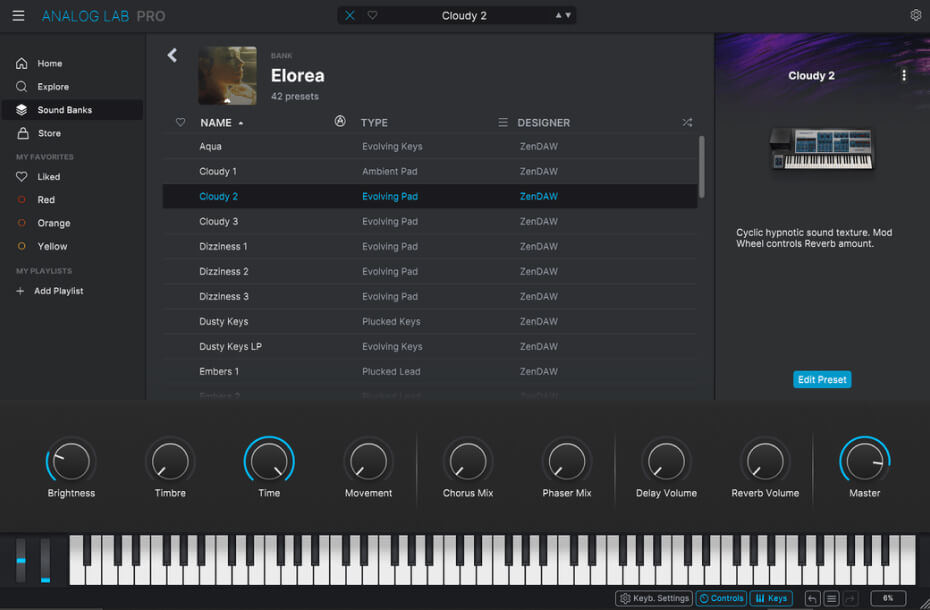Sort presets by the TYPE column

click(374, 123)
